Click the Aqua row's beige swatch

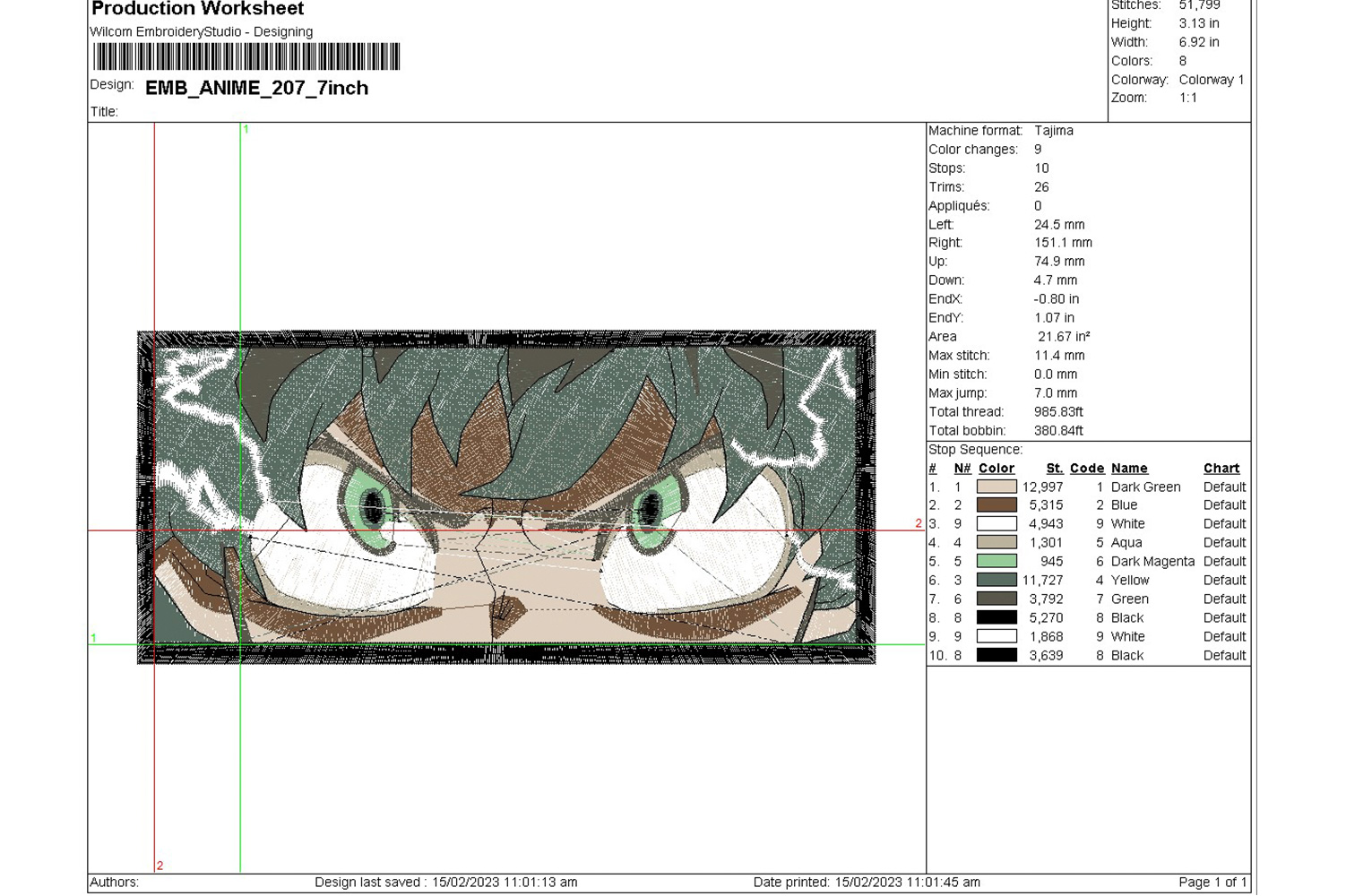(x=996, y=543)
